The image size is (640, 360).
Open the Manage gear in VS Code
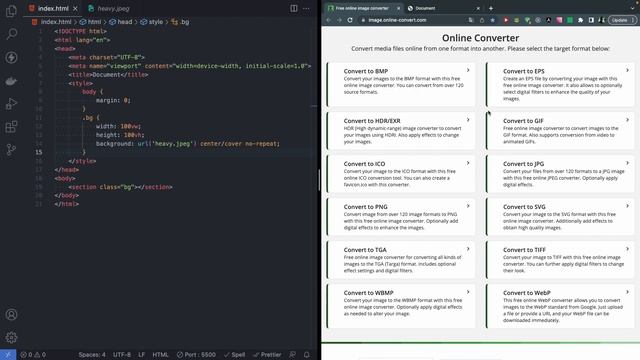[11, 338]
